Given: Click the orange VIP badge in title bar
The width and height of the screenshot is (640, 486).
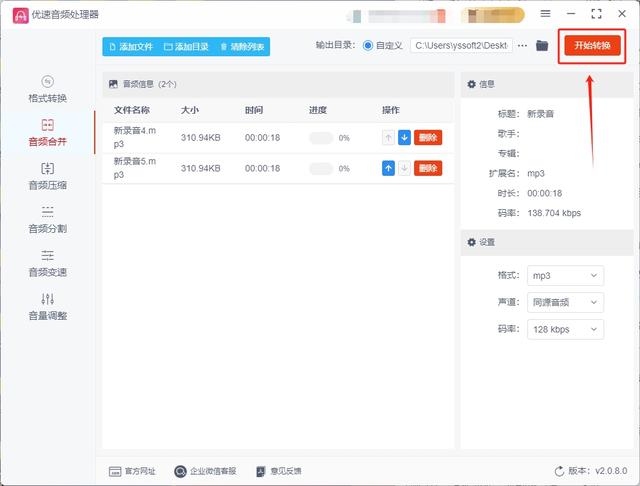Looking at the screenshot, I should coord(492,16).
